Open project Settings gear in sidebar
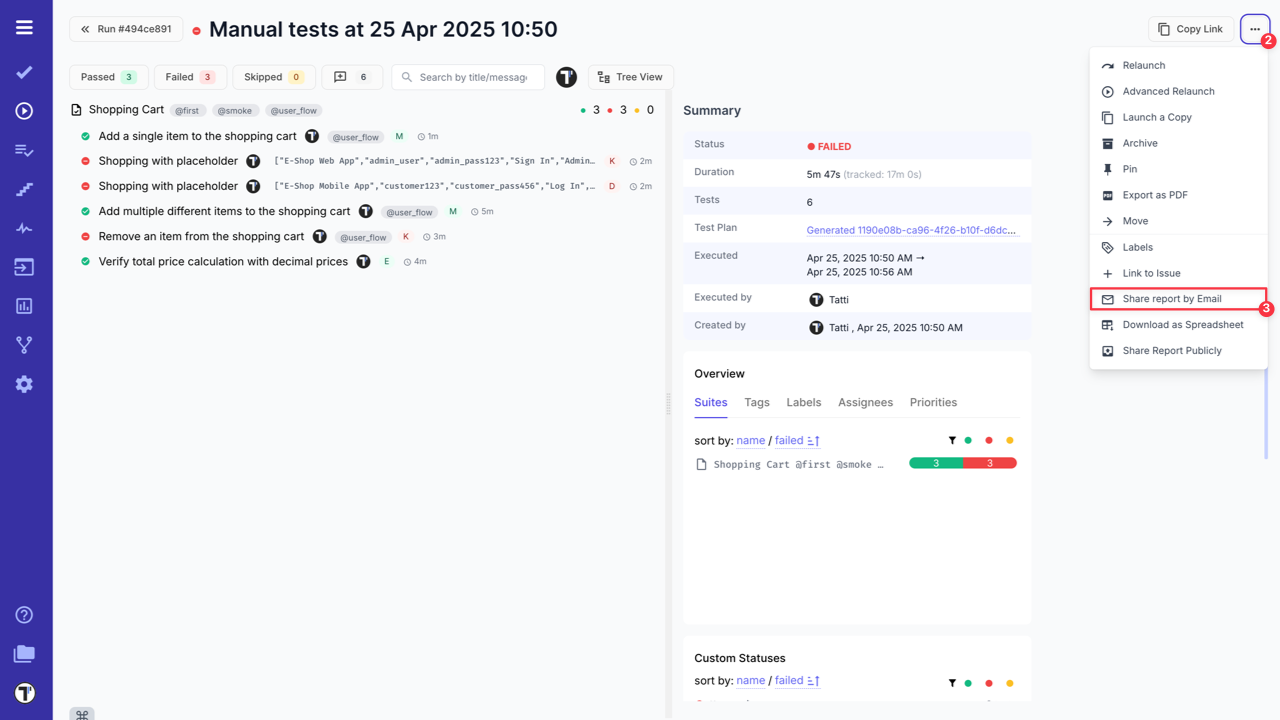This screenshot has height=720, width=1280. [25, 384]
